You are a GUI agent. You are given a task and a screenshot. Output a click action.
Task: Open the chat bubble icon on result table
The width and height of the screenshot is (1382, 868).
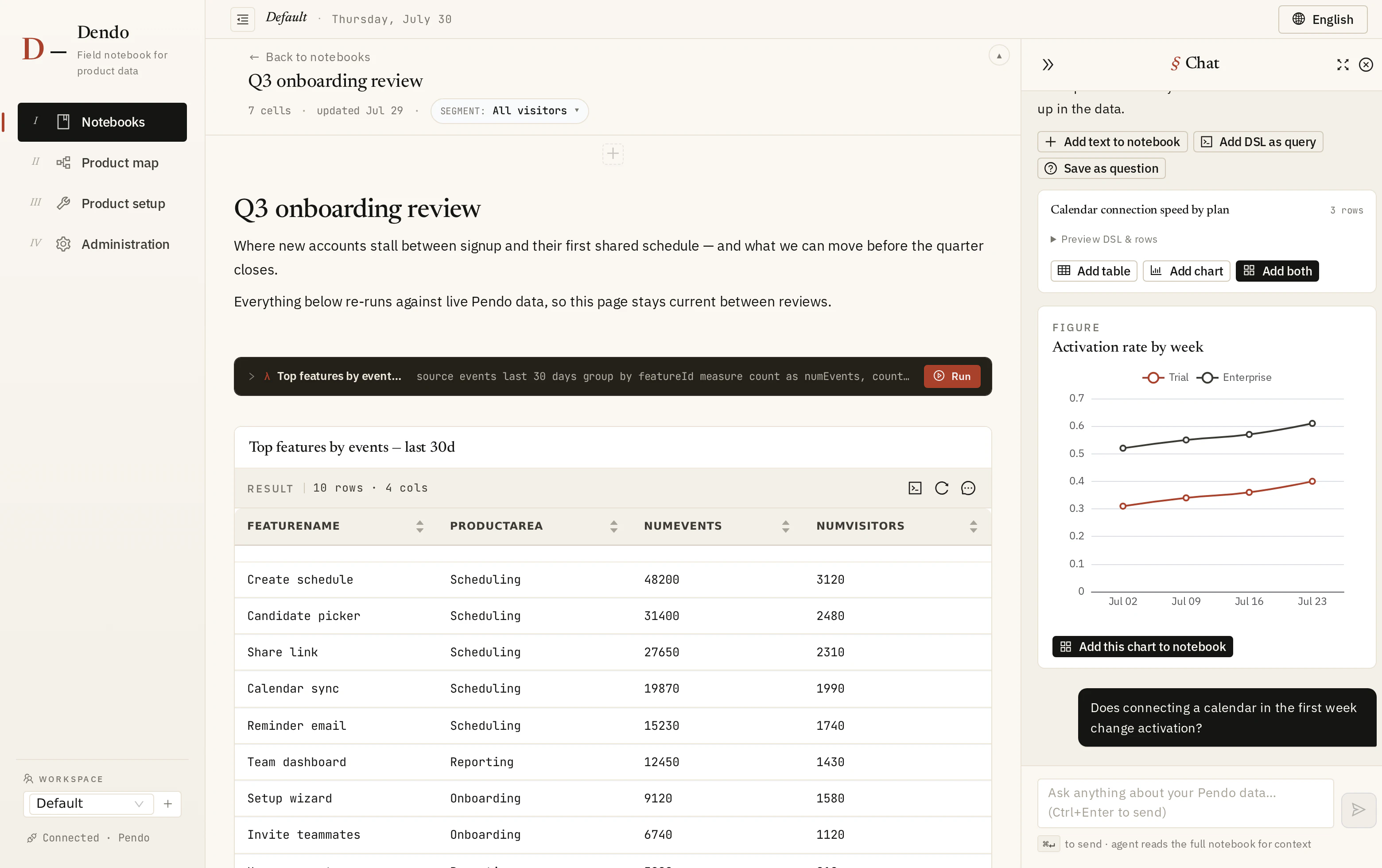click(x=968, y=488)
